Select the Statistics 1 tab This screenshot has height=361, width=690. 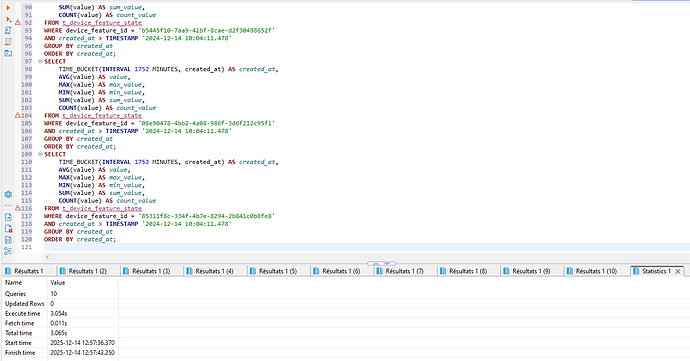click(x=656, y=271)
